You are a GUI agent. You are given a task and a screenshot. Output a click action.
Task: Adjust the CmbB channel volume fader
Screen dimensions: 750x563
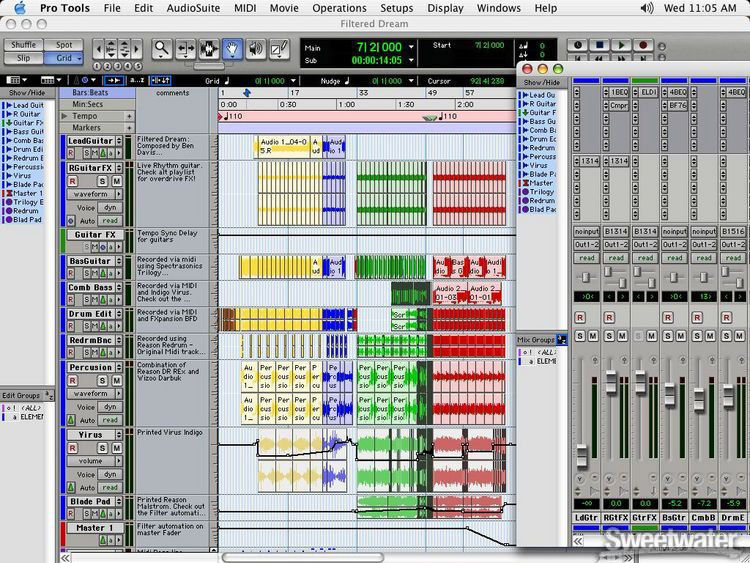click(x=699, y=400)
